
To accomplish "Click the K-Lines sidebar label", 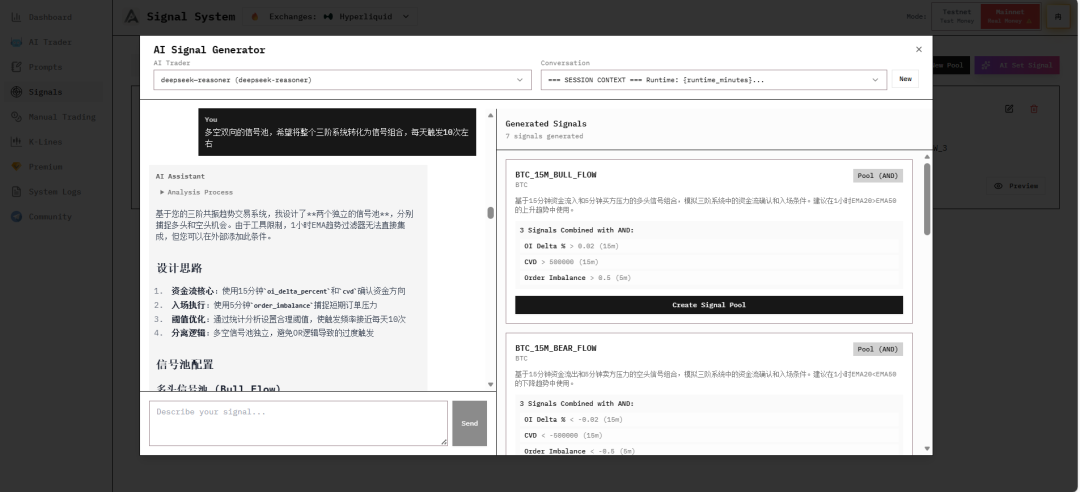I will pos(45,141).
